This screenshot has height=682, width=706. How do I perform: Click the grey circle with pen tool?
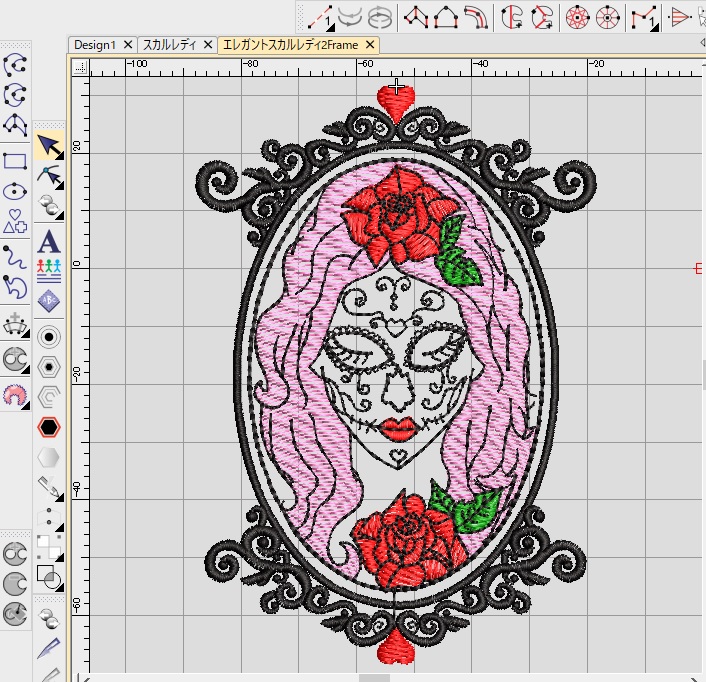tap(15, 614)
